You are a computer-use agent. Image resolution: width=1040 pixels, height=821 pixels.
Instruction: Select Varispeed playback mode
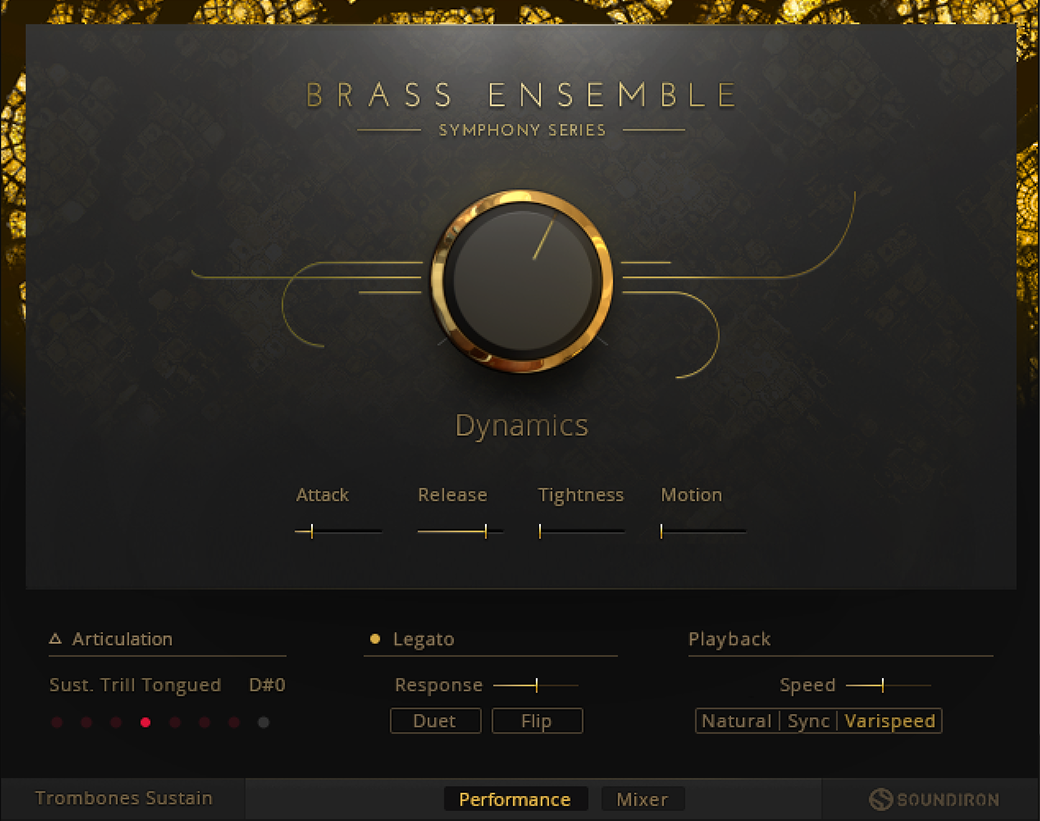889,721
